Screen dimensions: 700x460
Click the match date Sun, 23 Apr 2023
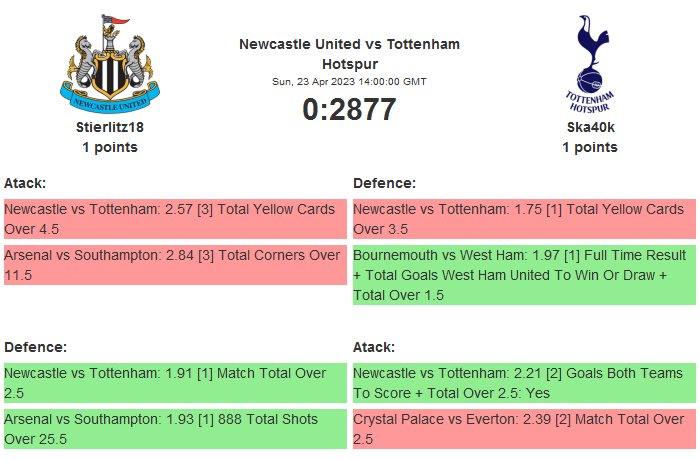point(349,81)
